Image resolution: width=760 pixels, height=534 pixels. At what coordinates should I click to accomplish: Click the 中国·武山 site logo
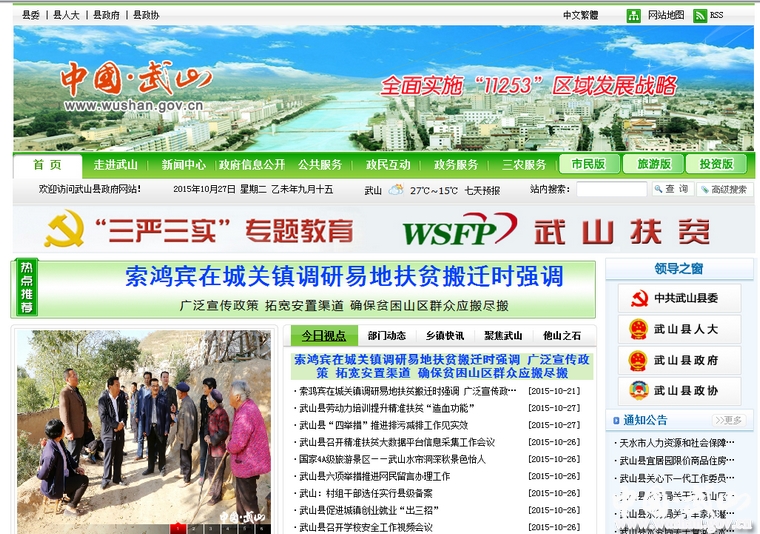(x=137, y=79)
